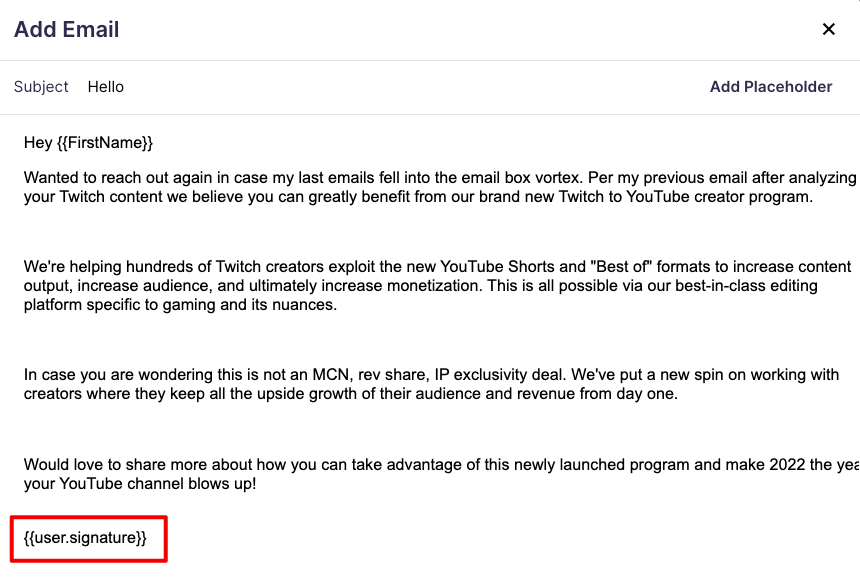The height and width of the screenshot is (587, 860).
Task: Click the Subject label
Action: [41, 87]
